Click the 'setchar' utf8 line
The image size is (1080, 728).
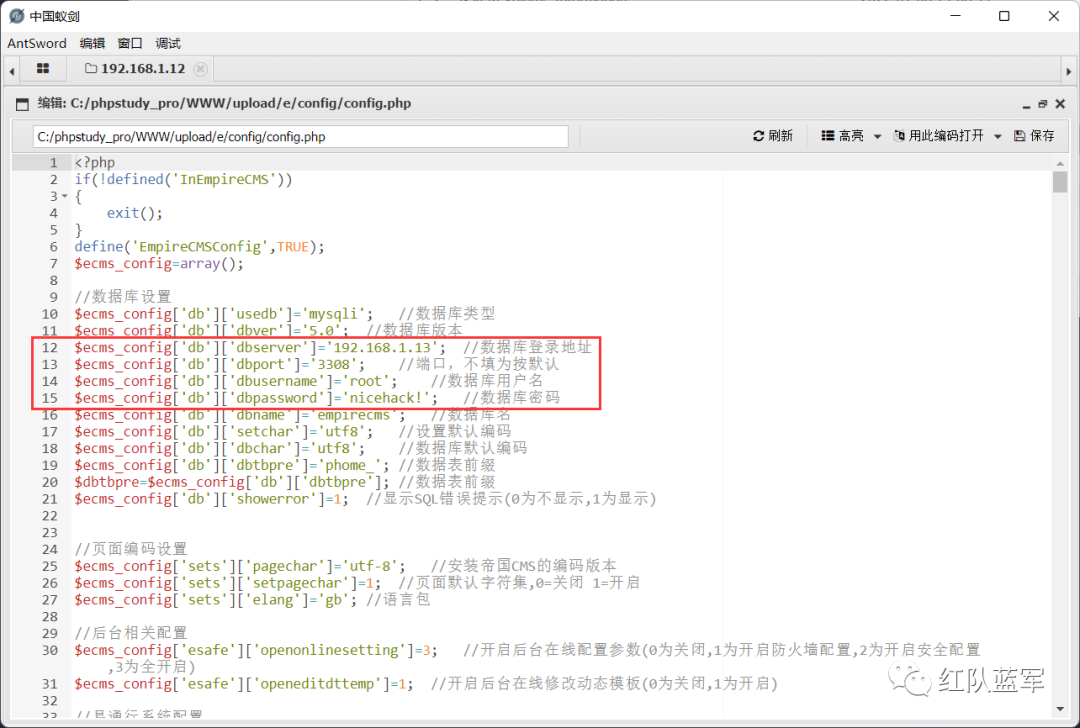point(293,431)
